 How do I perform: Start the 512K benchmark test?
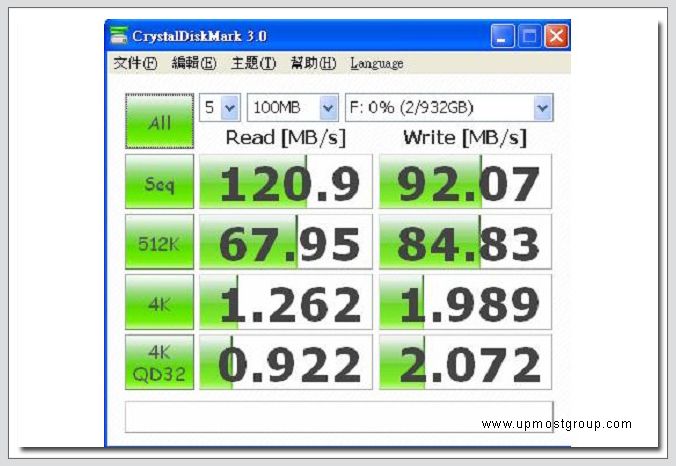(160, 242)
